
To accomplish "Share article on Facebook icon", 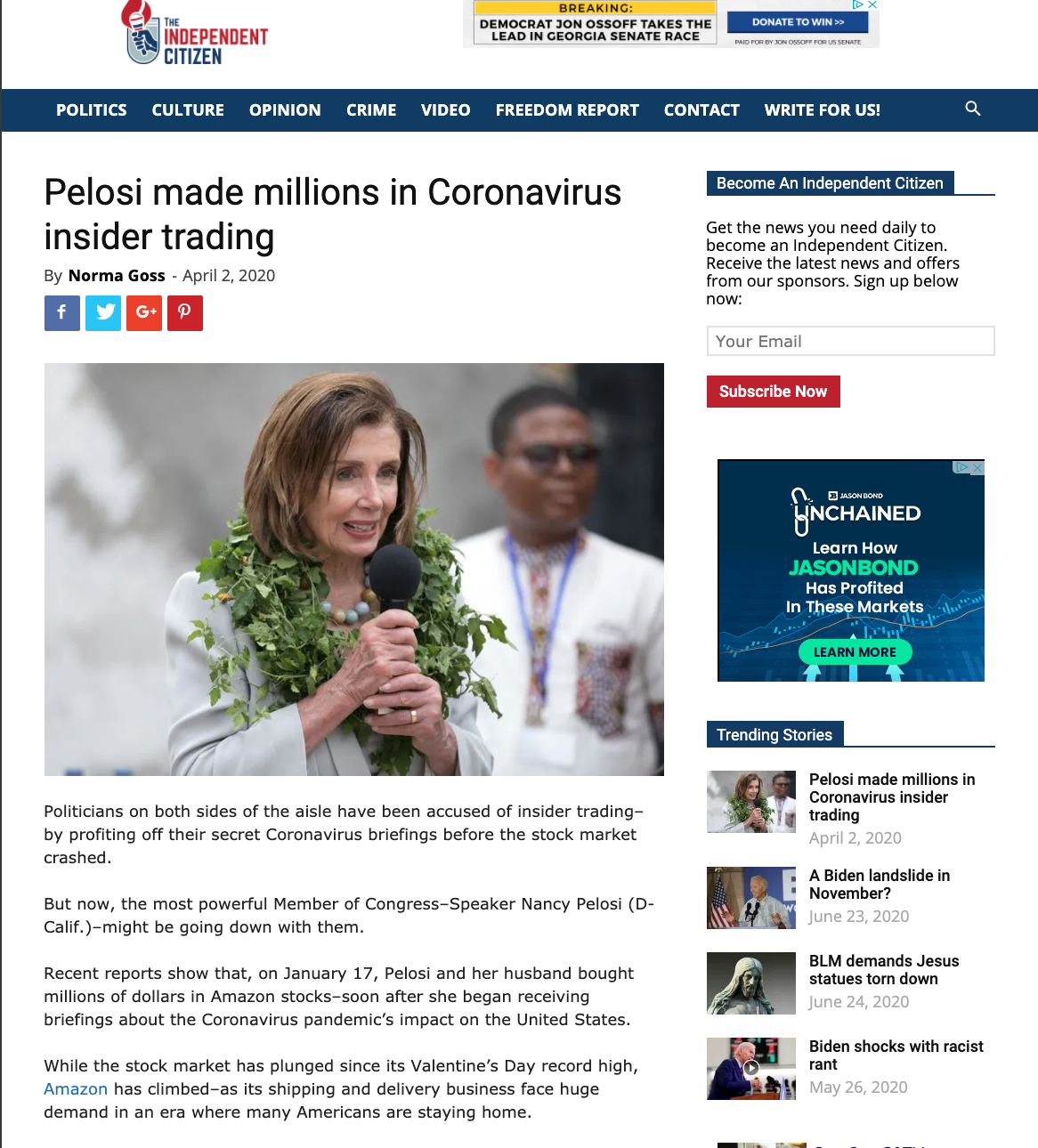I will (x=62, y=313).
